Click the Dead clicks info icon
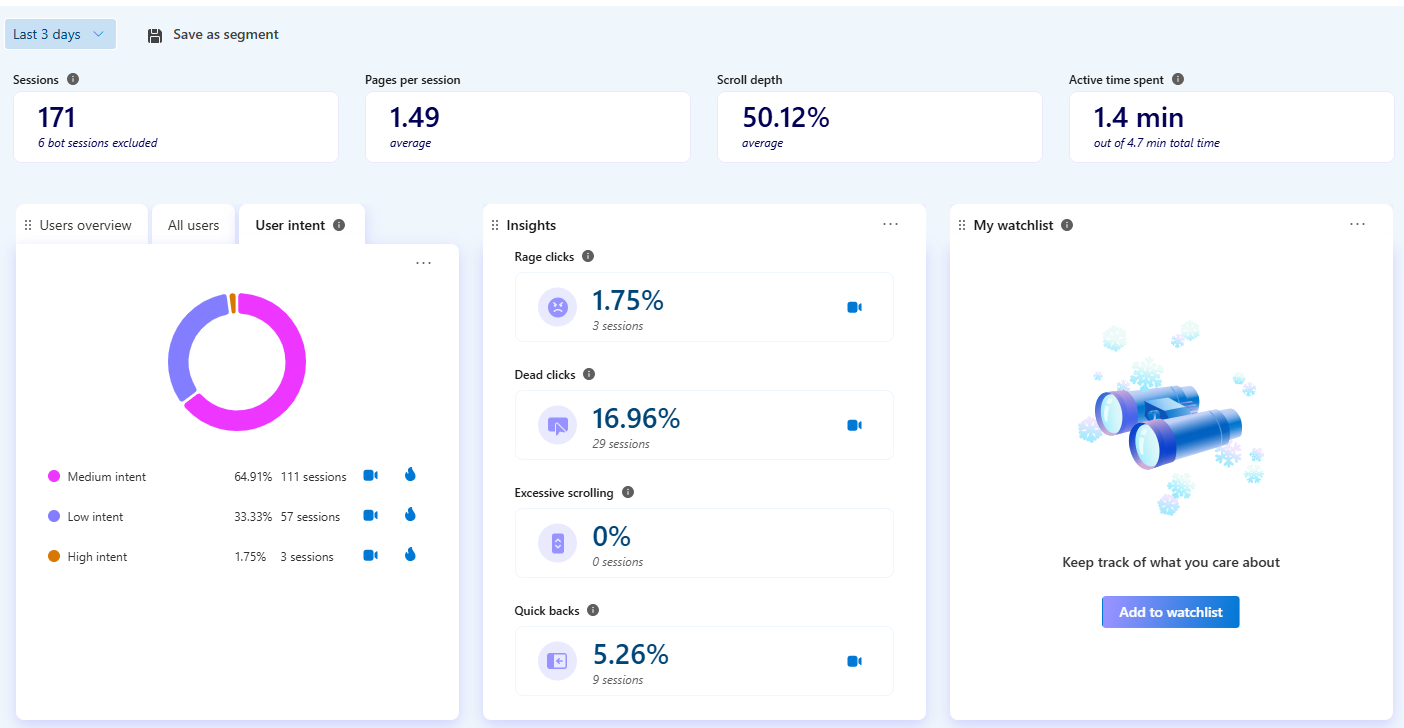 pos(588,374)
